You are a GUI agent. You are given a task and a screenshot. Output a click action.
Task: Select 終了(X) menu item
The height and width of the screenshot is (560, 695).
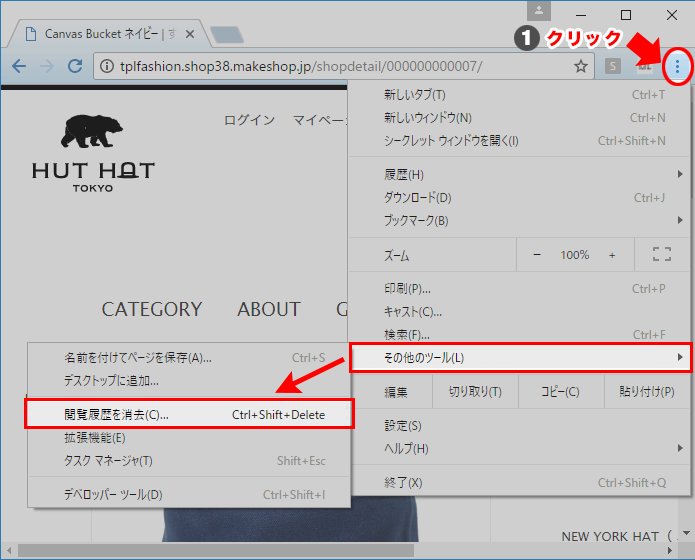519,482
